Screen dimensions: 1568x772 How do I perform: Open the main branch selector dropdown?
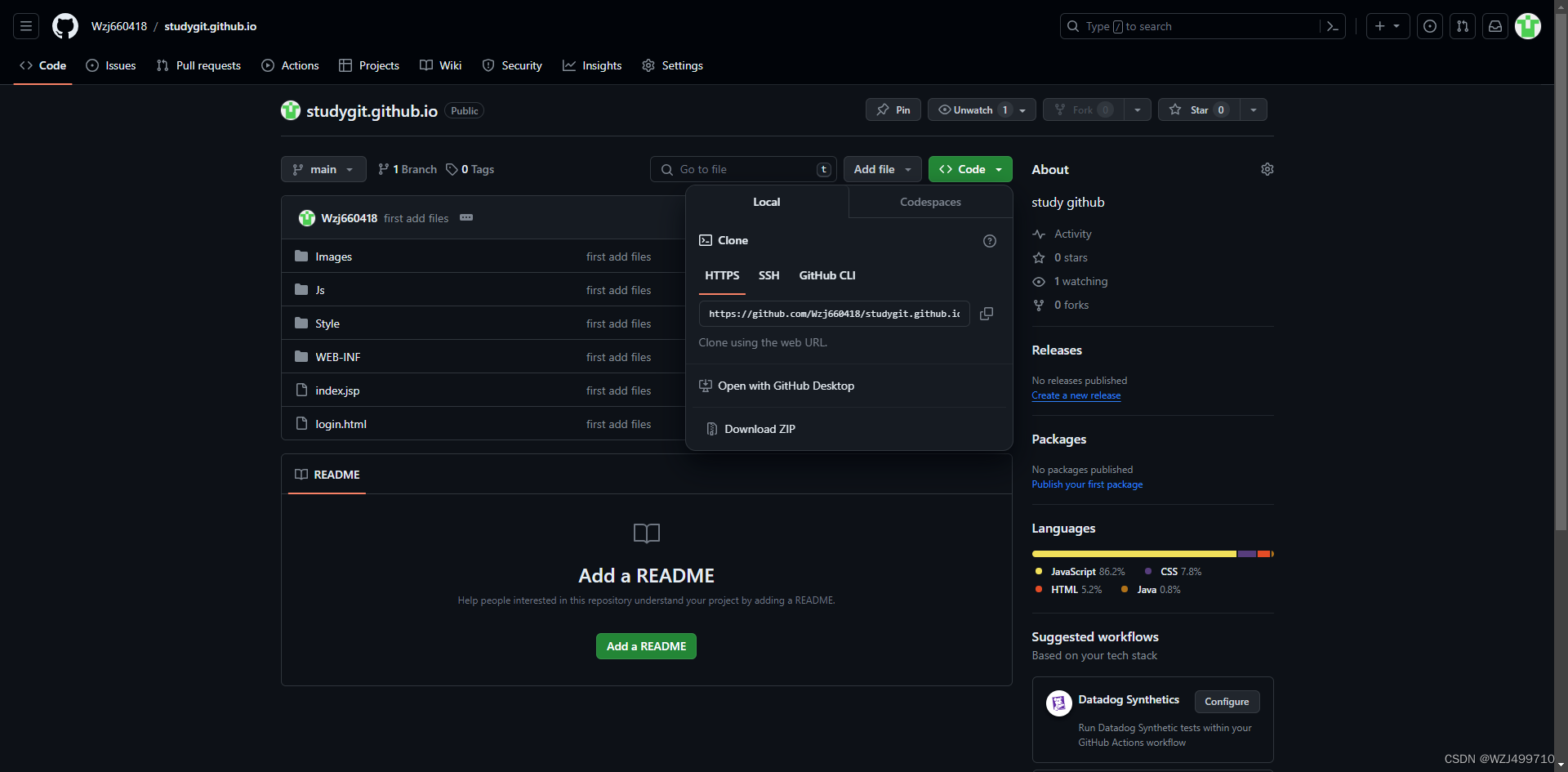[x=323, y=169]
